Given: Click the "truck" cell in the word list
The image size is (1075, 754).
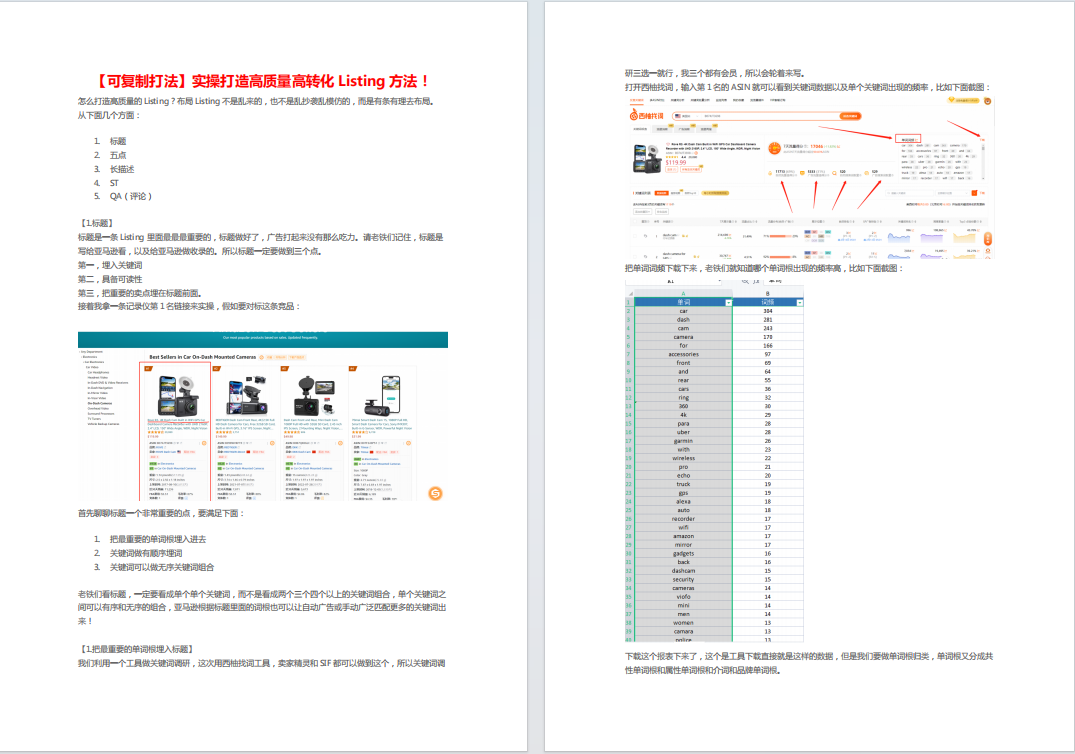Looking at the screenshot, I should pyautogui.click(x=684, y=484).
